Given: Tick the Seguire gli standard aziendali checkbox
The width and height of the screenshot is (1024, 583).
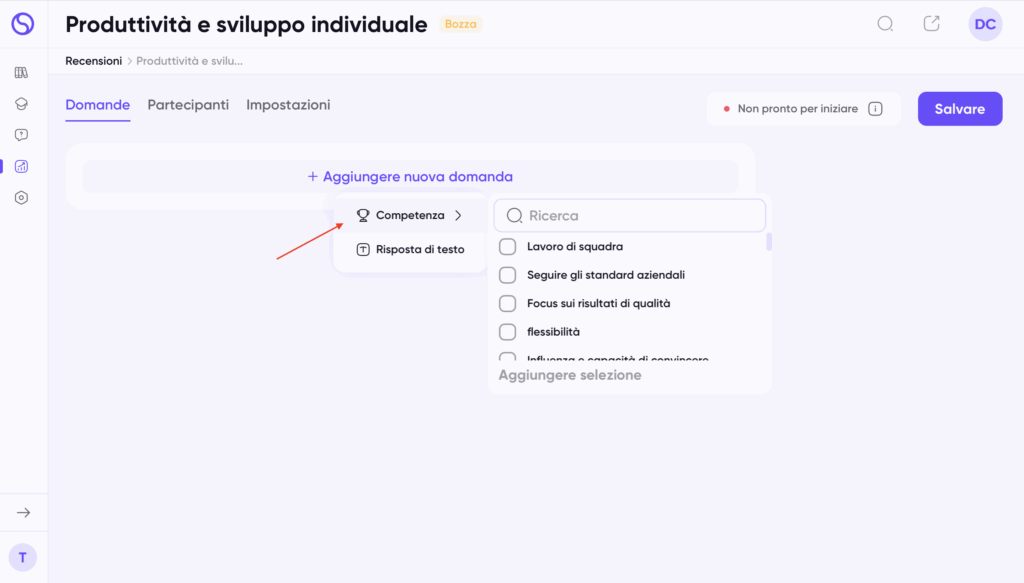Looking at the screenshot, I should click(507, 275).
